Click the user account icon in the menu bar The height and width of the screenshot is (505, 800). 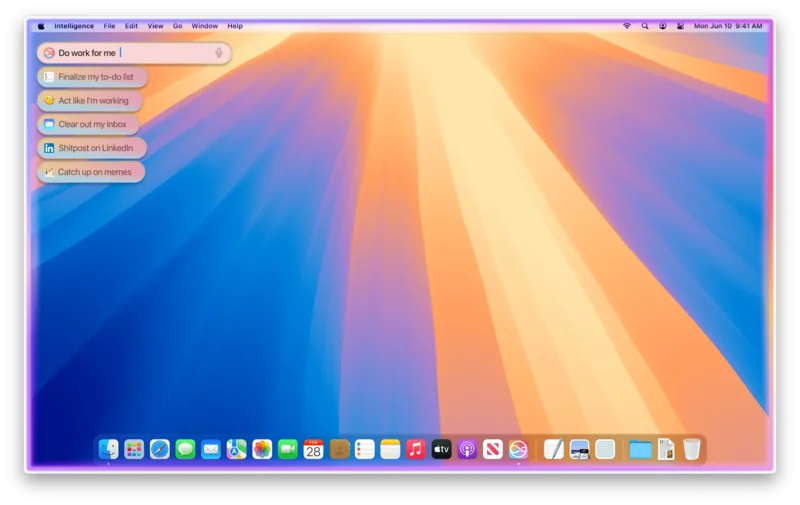(x=662, y=26)
